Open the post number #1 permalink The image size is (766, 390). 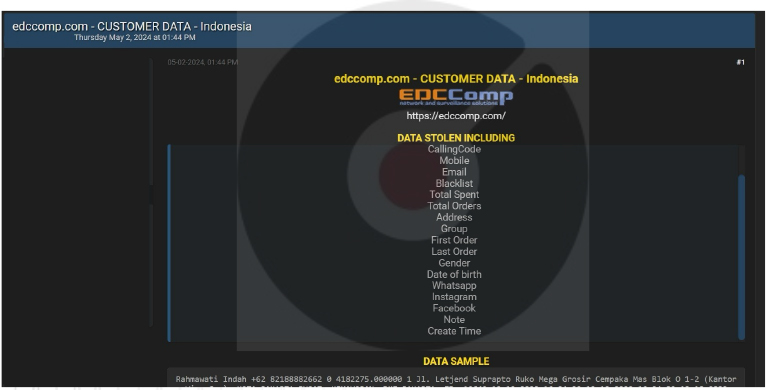(x=741, y=62)
